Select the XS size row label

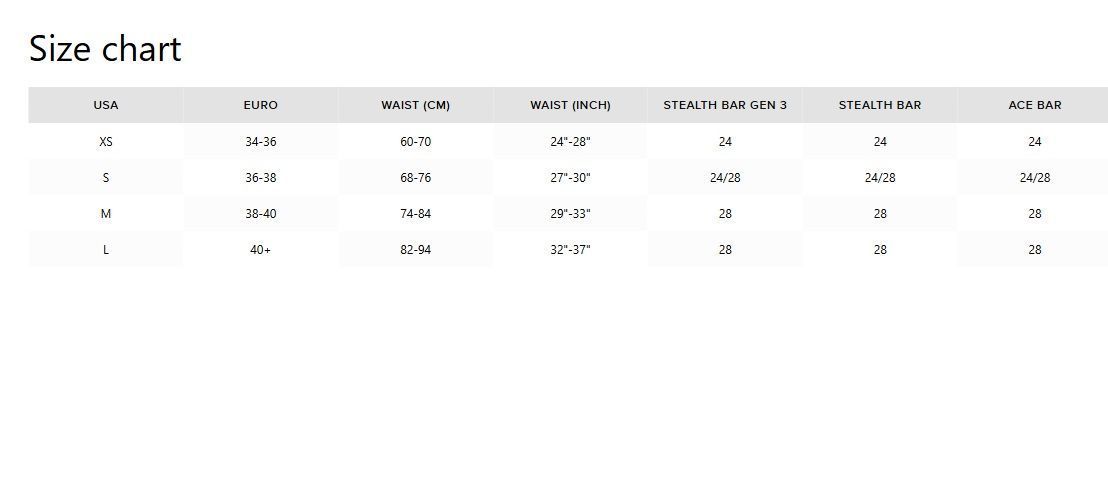[x=106, y=142]
